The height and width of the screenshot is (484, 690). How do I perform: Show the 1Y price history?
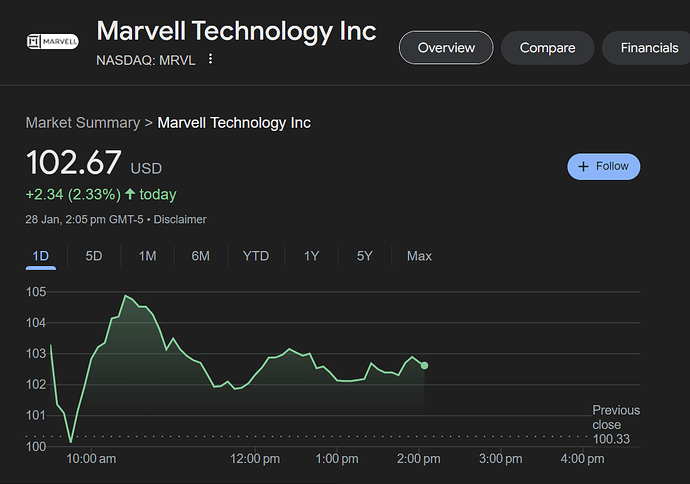(311, 256)
